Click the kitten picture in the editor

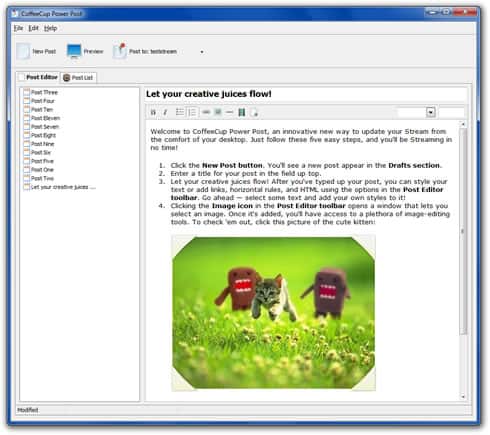[273, 313]
